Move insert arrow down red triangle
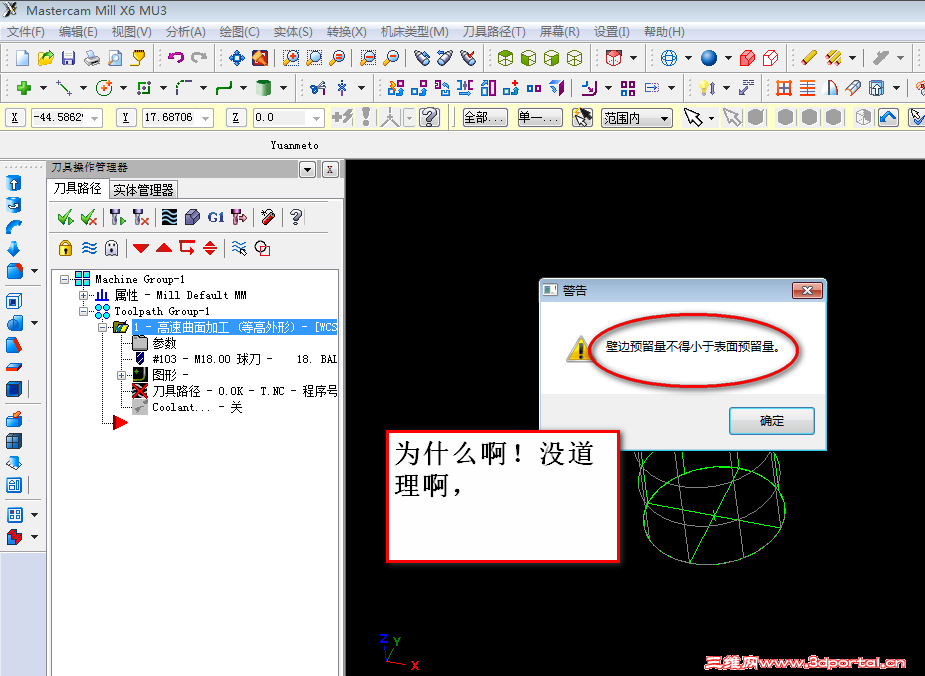 tap(140, 248)
